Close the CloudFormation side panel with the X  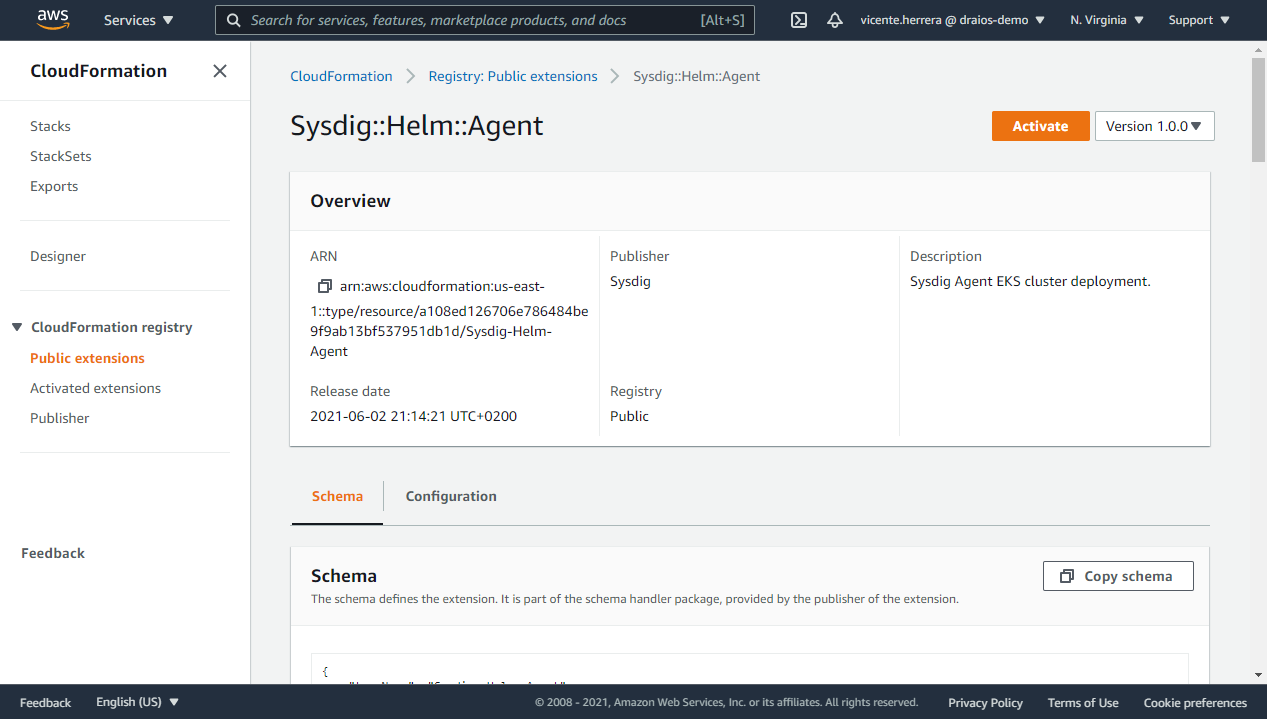tap(219, 71)
